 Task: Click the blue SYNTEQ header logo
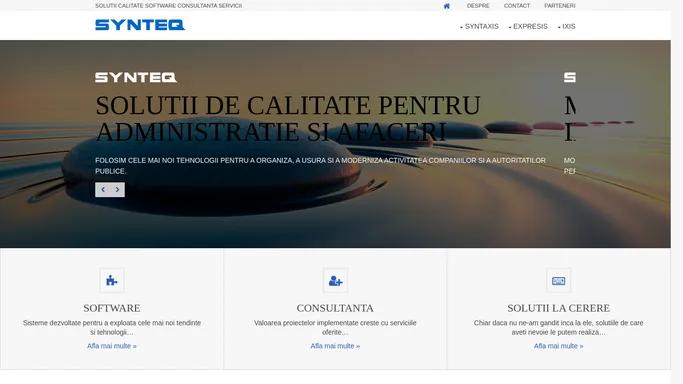pos(140,25)
